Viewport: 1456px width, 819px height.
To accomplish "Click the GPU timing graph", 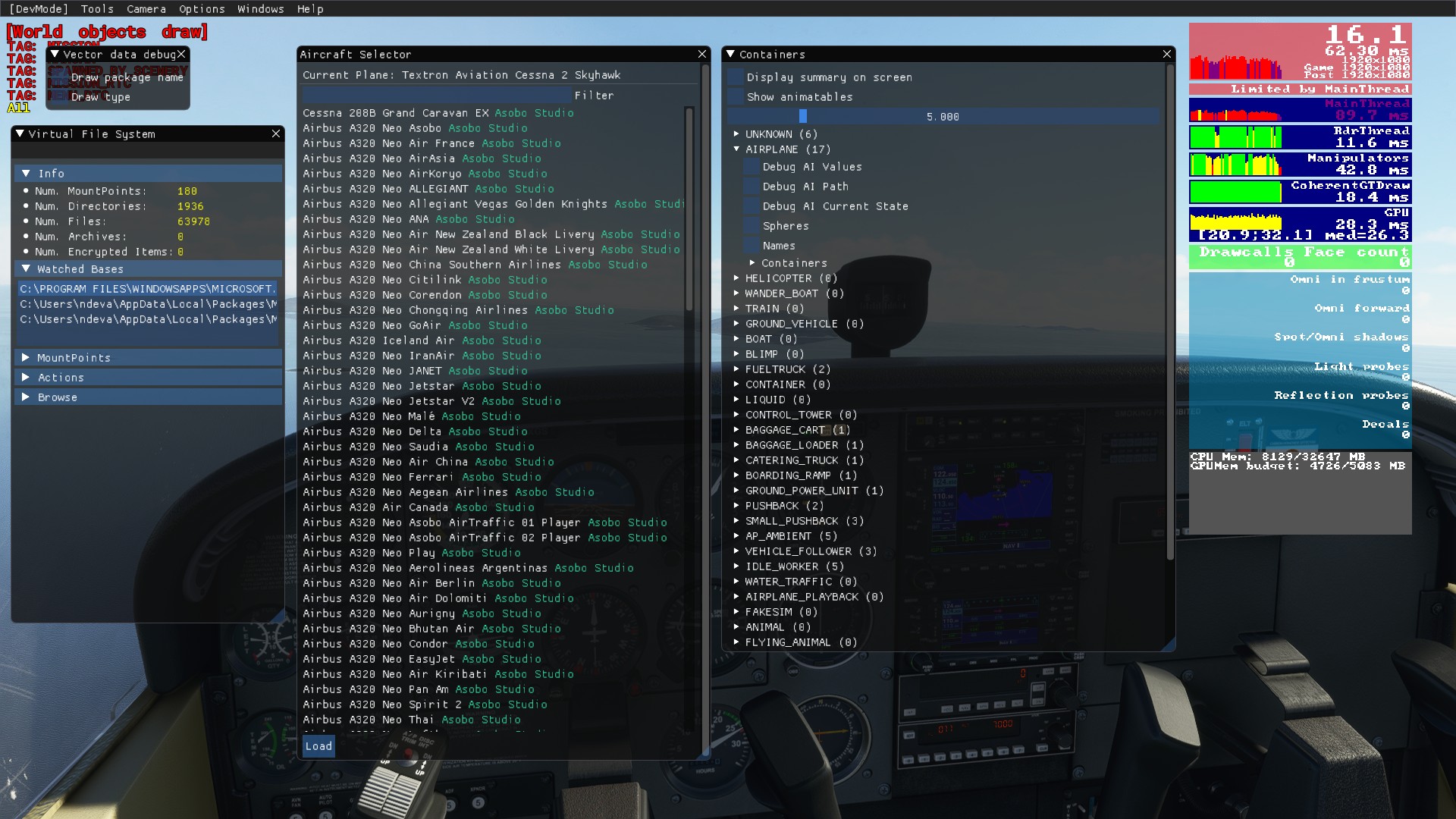I will [x=1300, y=224].
